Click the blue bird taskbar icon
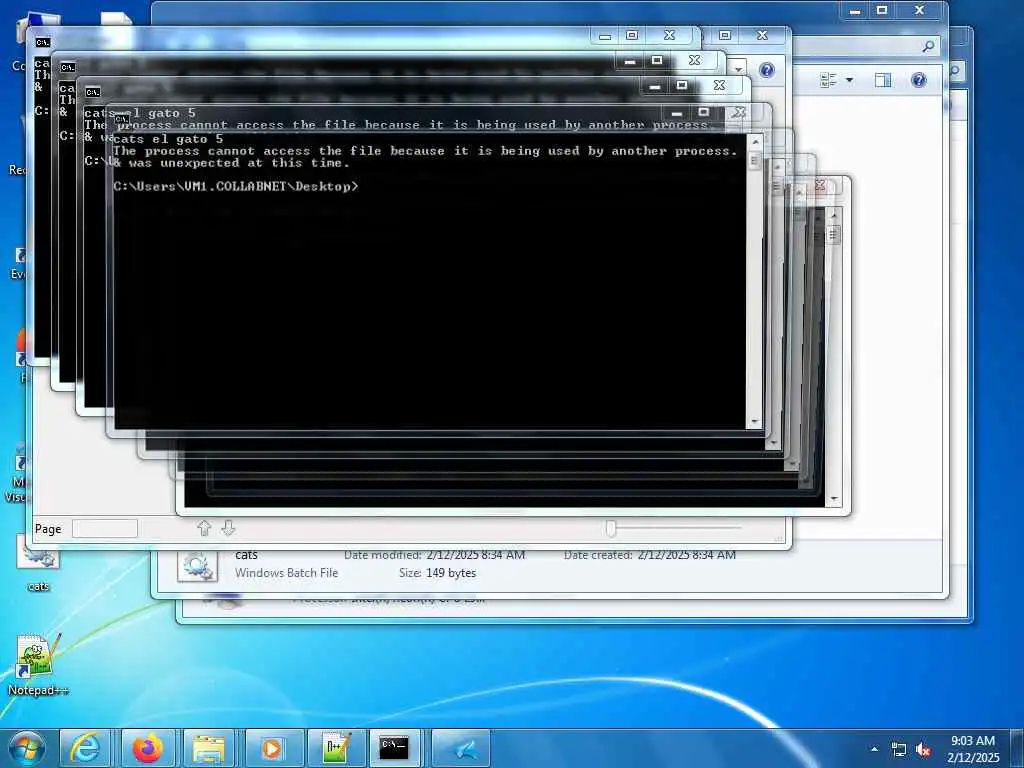1024x768 pixels. [461, 748]
